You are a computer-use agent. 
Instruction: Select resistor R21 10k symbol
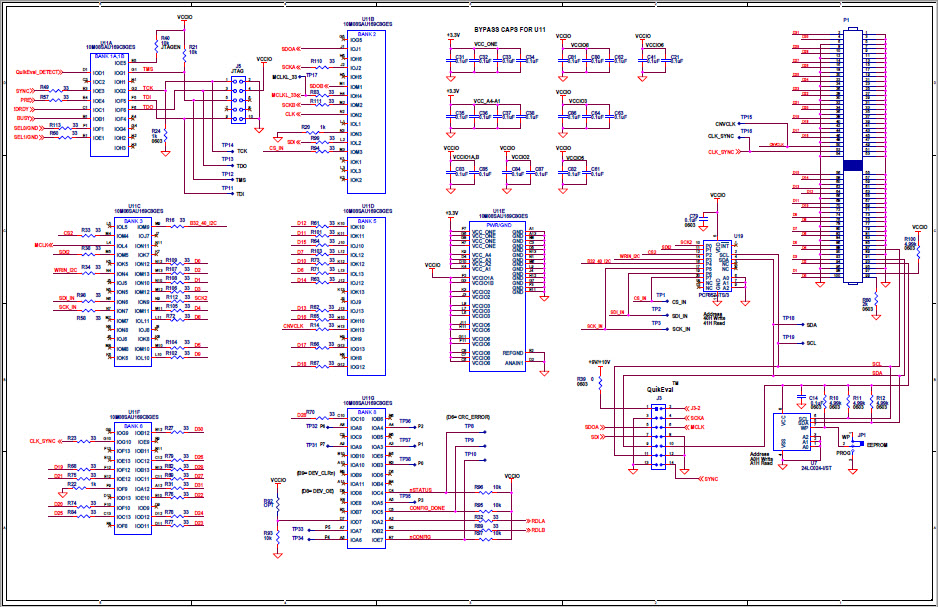pyautogui.click(x=187, y=53)
